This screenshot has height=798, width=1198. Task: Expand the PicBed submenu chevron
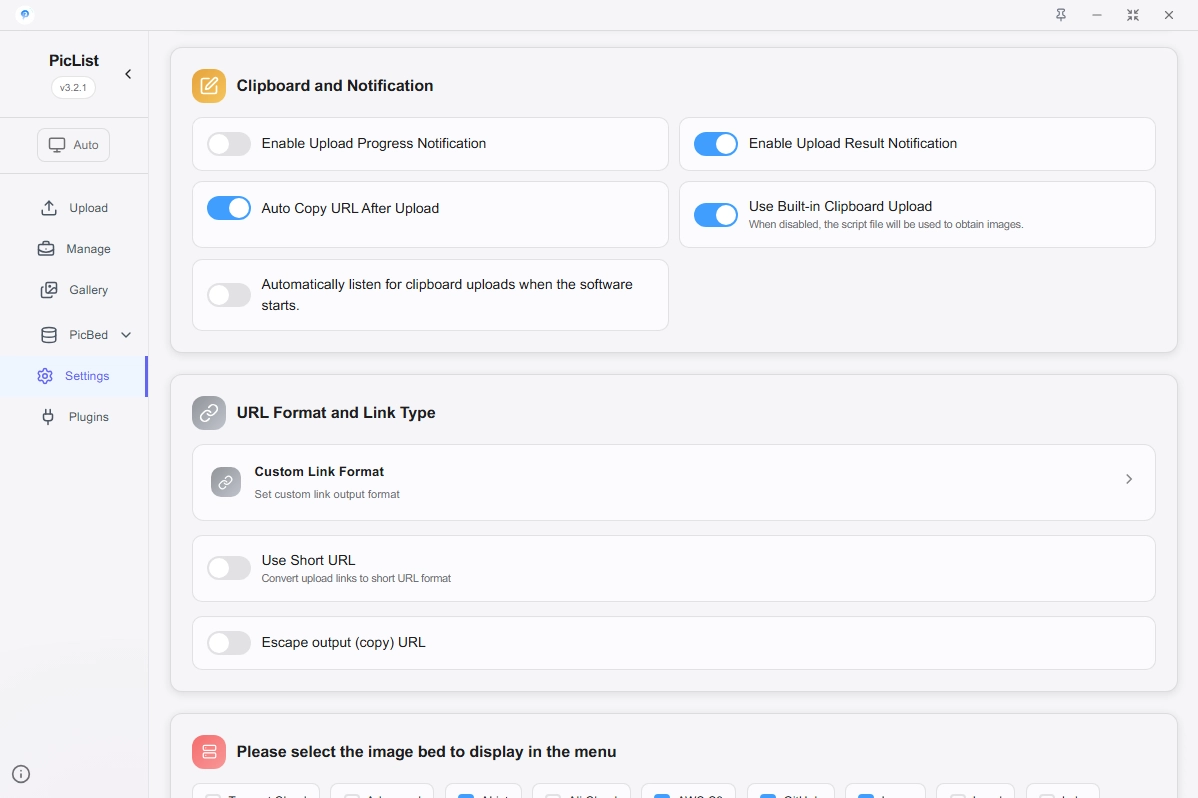pos(126,335)
